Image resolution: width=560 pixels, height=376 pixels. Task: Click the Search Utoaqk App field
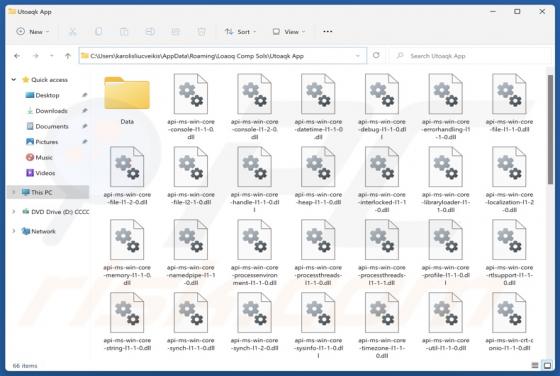470,56
